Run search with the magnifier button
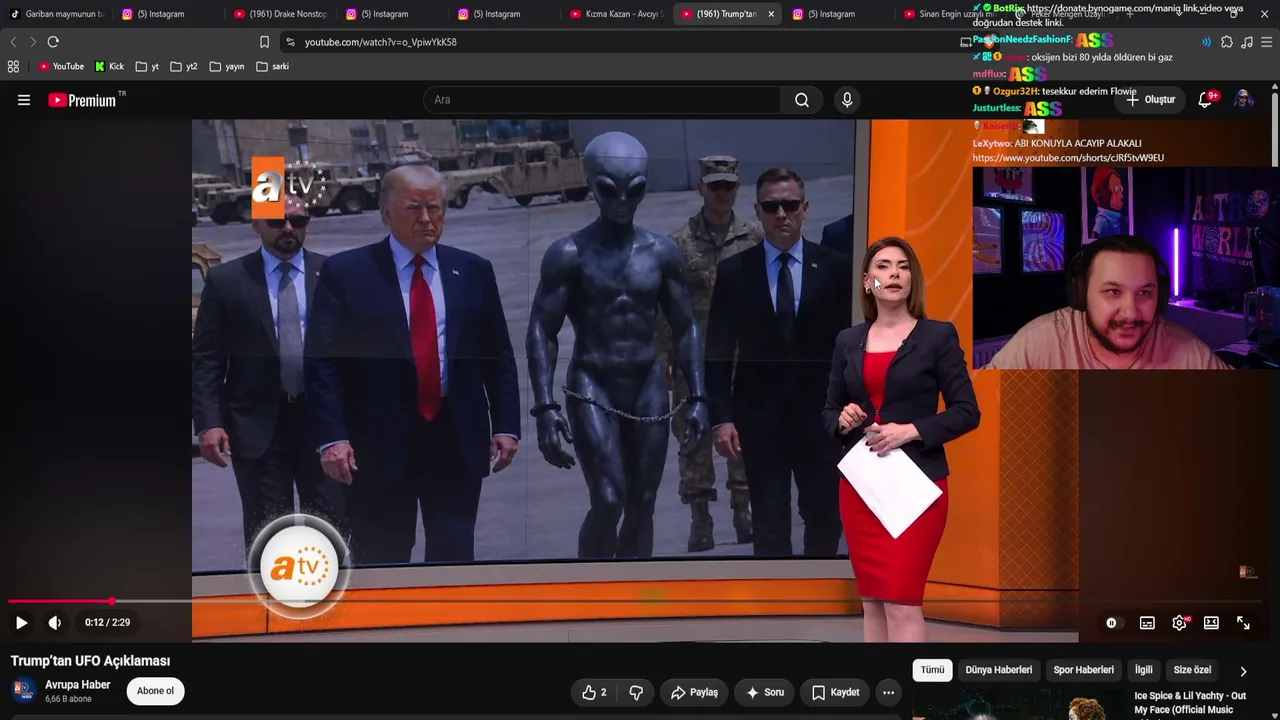Screen dimensions: 1280x720 (x=802, y=100)
